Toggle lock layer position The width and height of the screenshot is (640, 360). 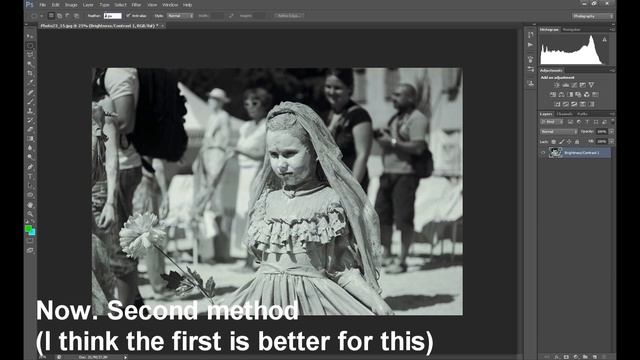[x=569, y=141]
